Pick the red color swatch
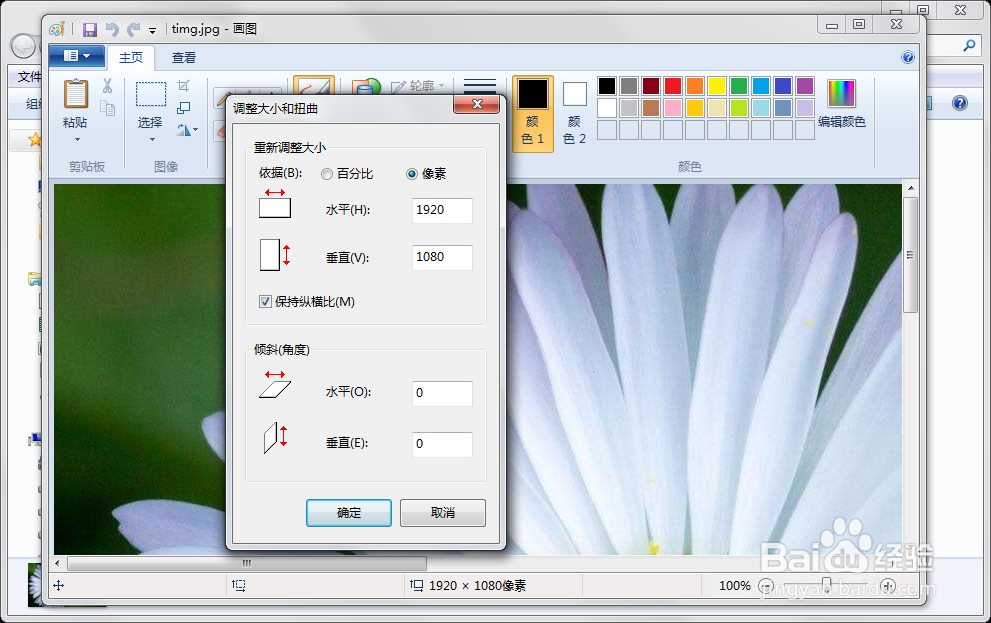 click(673, 86)
